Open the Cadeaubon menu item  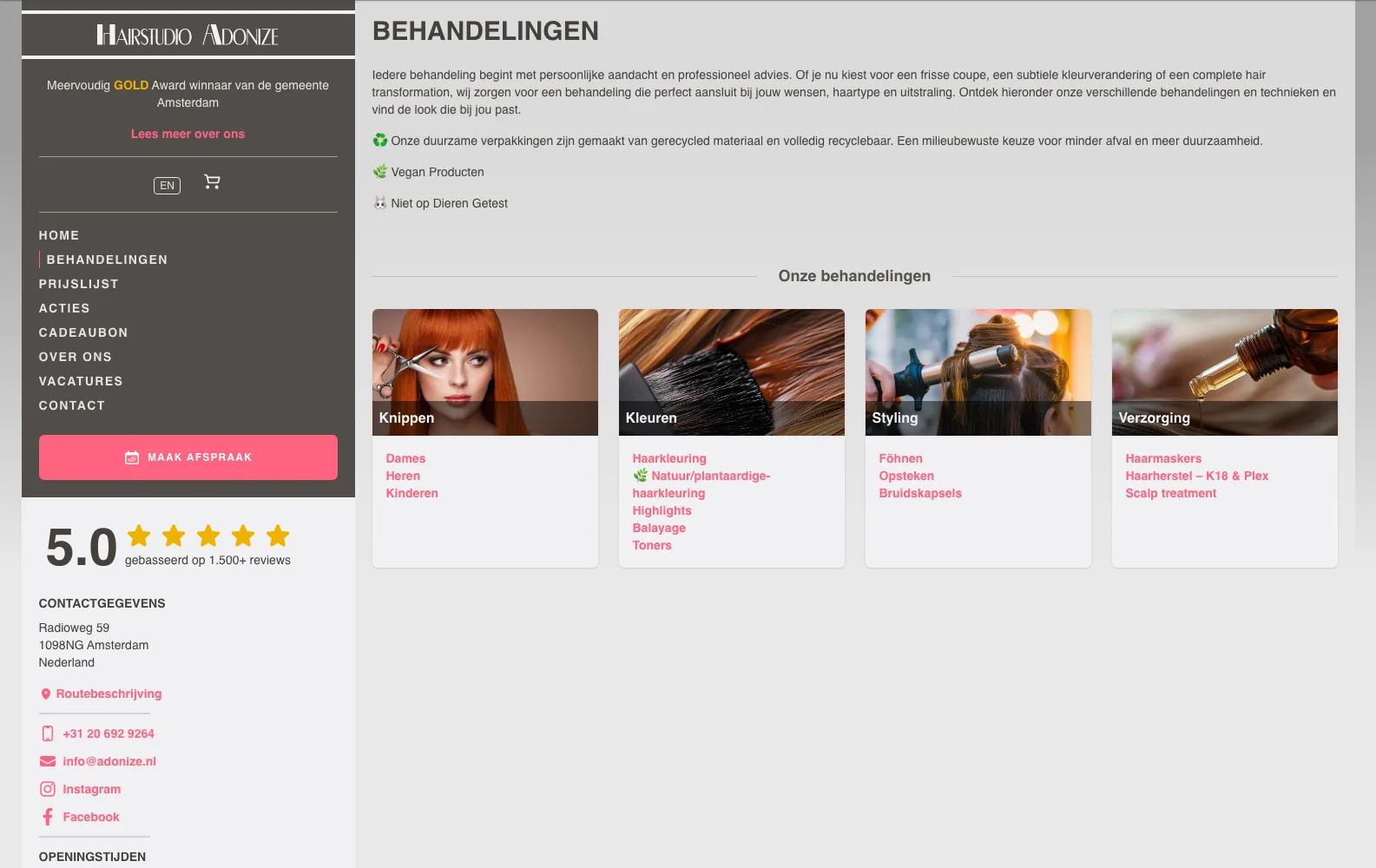coord(83,332)
